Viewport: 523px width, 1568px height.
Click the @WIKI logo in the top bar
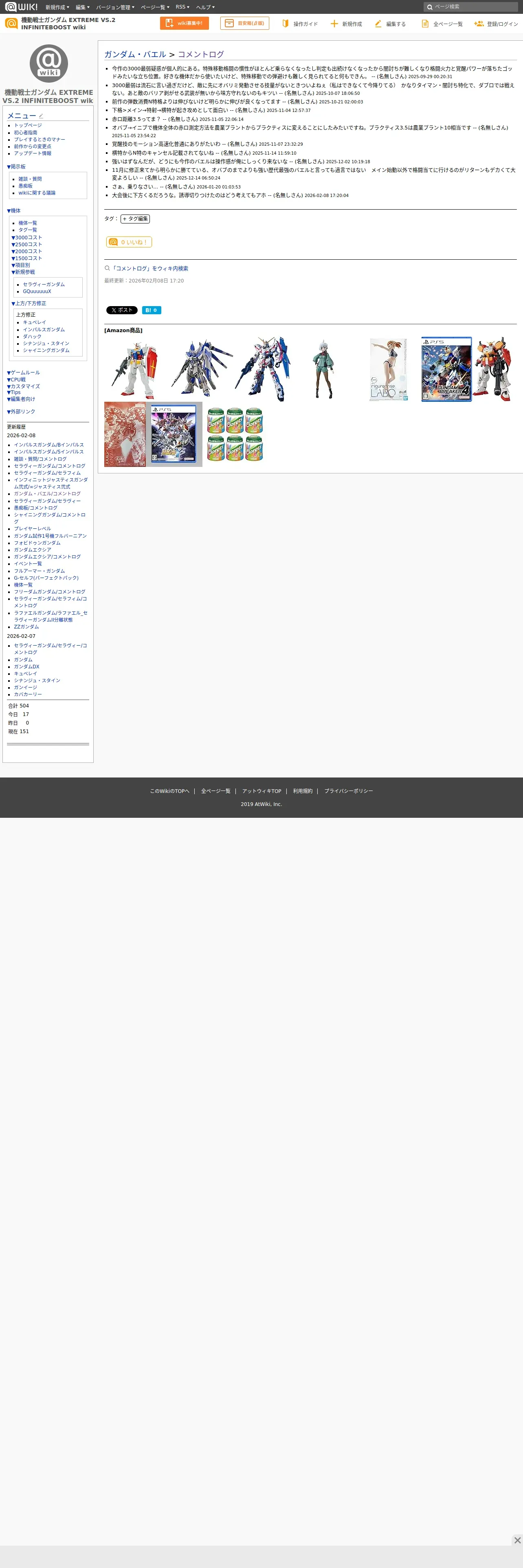coord(21,7)
